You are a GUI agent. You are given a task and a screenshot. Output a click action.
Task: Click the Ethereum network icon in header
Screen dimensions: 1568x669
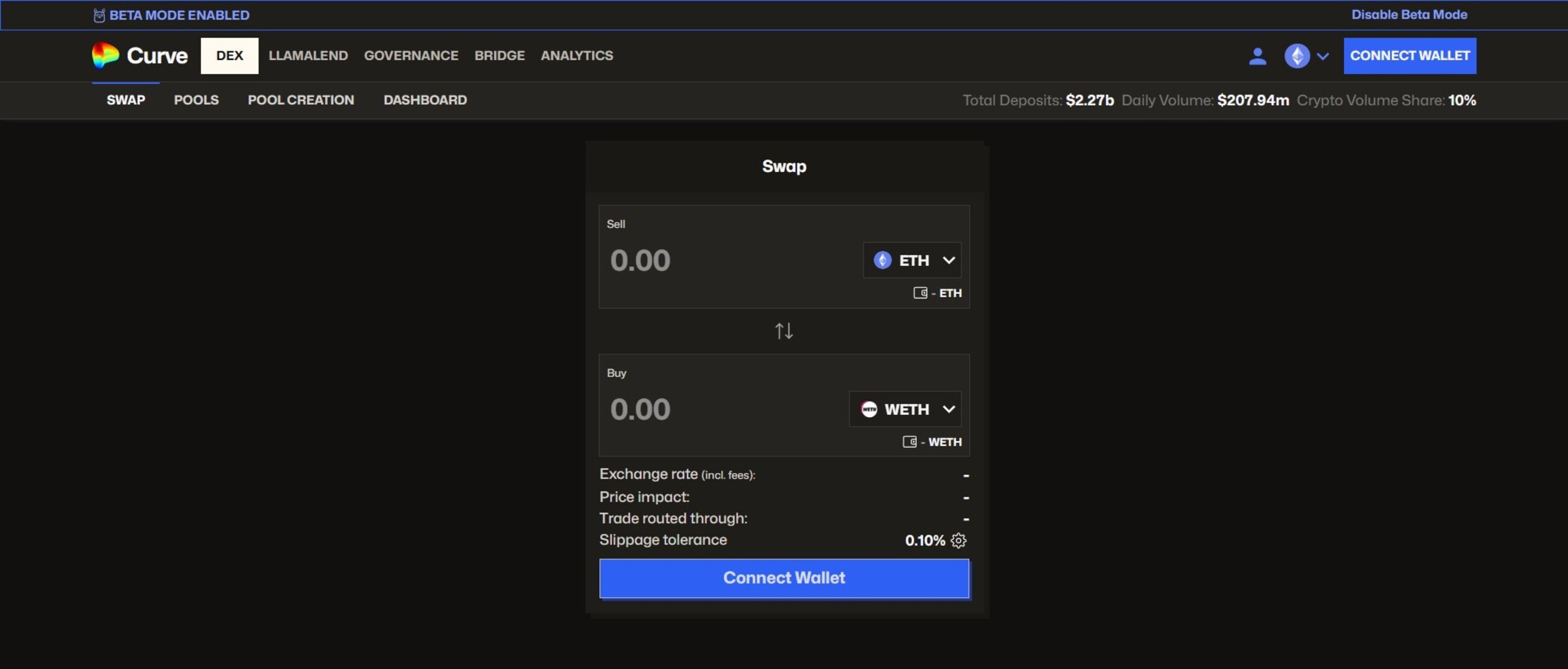pos(1297,56)
